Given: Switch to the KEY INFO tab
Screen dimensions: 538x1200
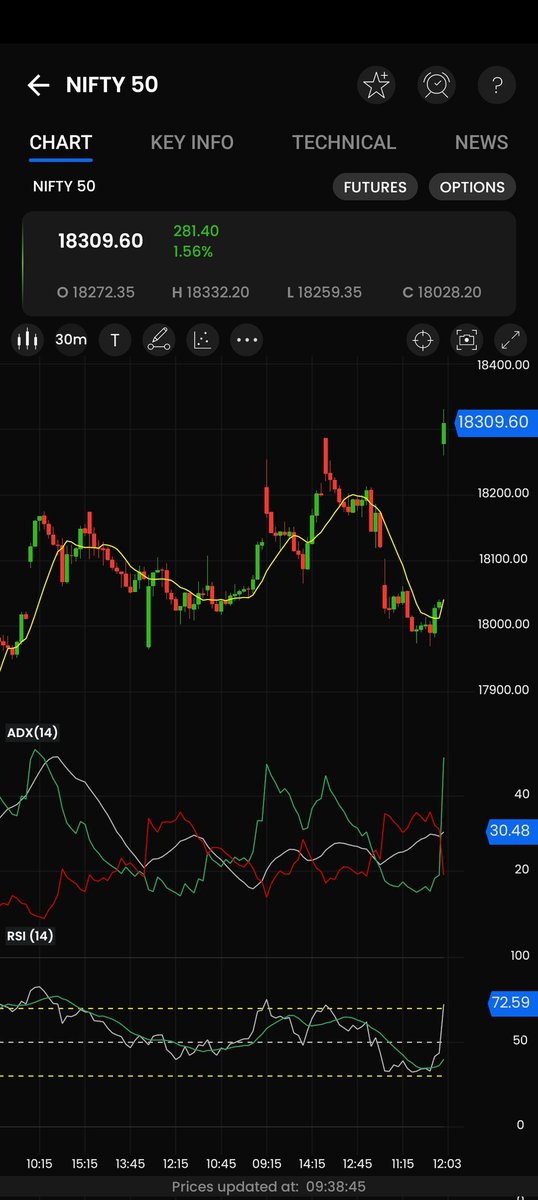Looking at the screenshot, I should pos(192,143).
